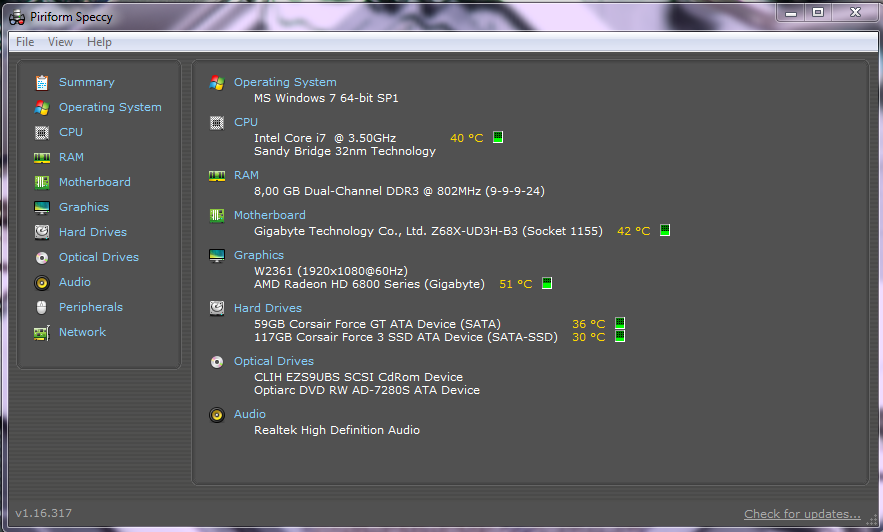
Task: Open the View menu
Action: click(x=60, y=42)
